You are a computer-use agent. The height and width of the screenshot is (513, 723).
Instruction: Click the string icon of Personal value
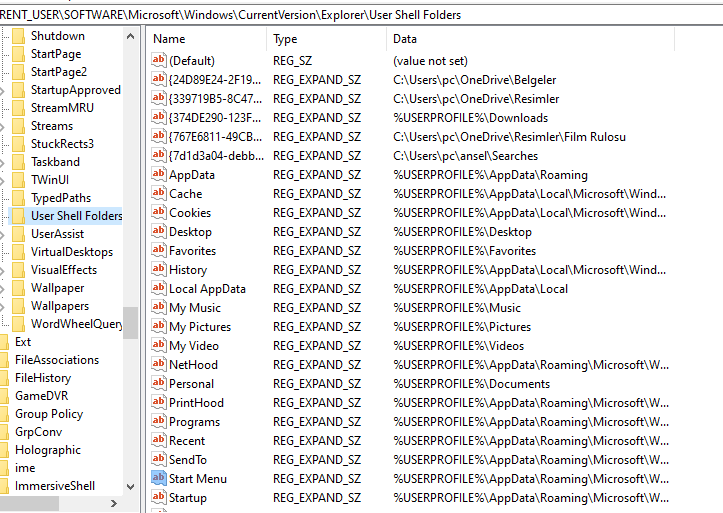[158, 383]
